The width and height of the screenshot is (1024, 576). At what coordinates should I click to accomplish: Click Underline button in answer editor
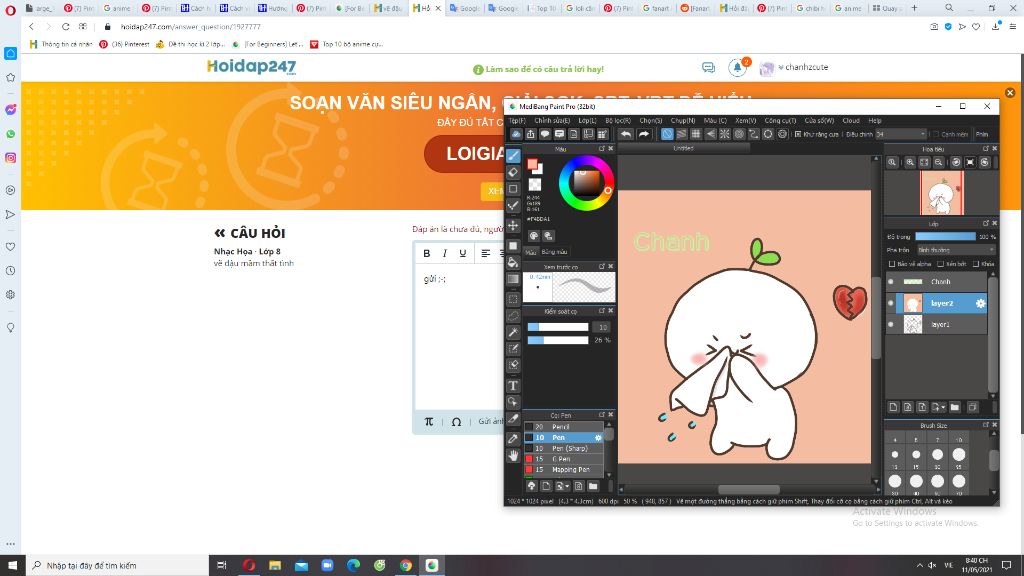462,253
